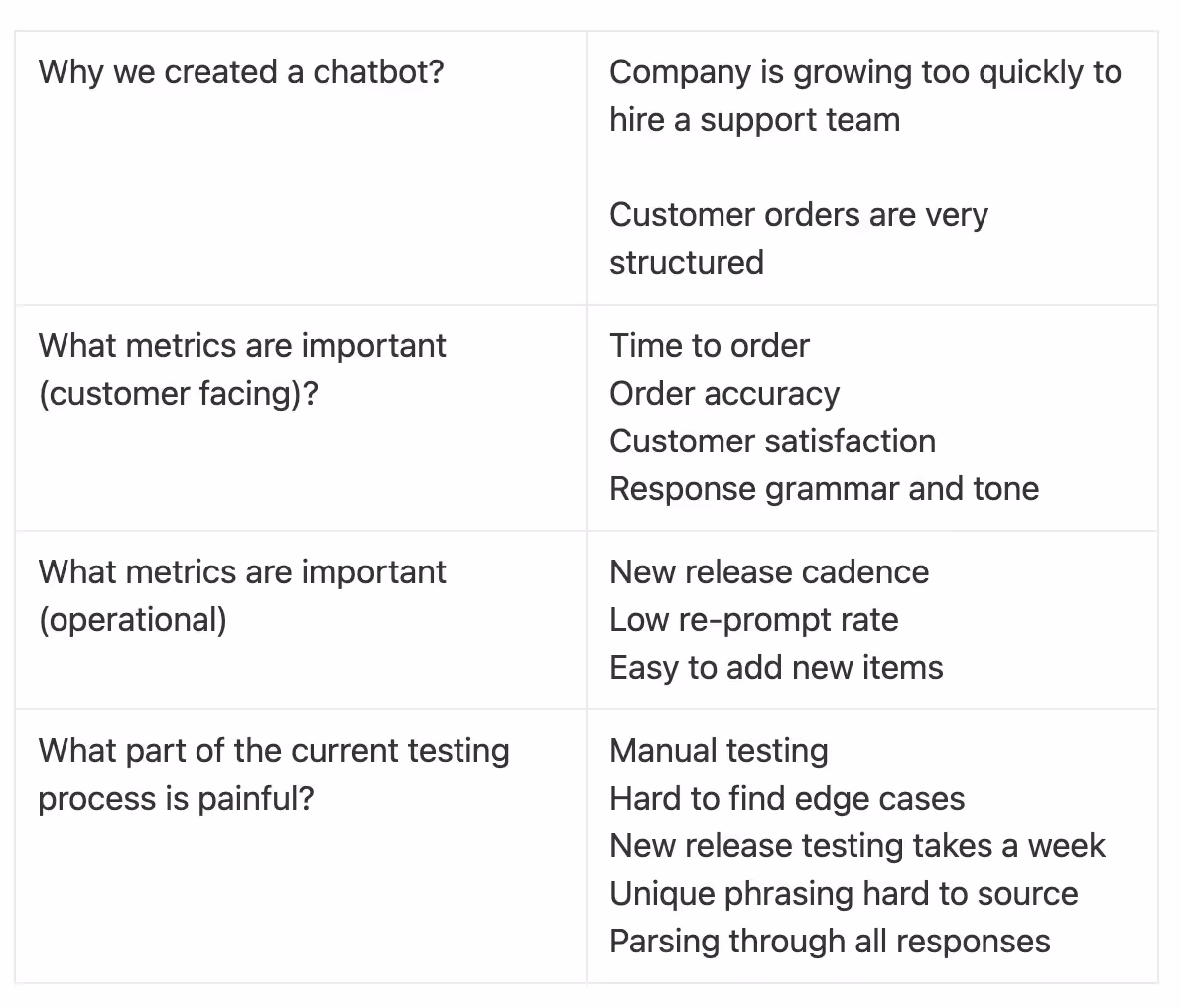Select the 'Low re-prompt rate' line
The image size is (1181, 1008).
pos(754,620)
